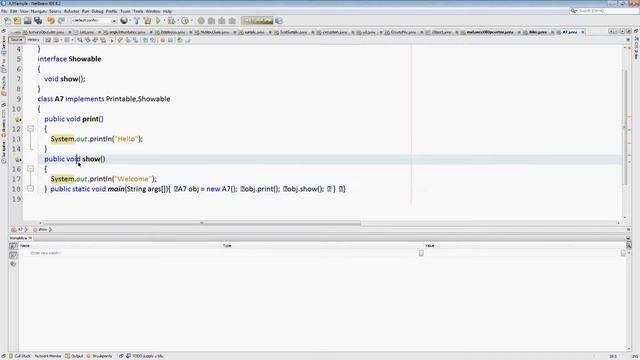Collapse the code fold at line 16
Screen dimensions: 640x360
click(x=30, y=169)
